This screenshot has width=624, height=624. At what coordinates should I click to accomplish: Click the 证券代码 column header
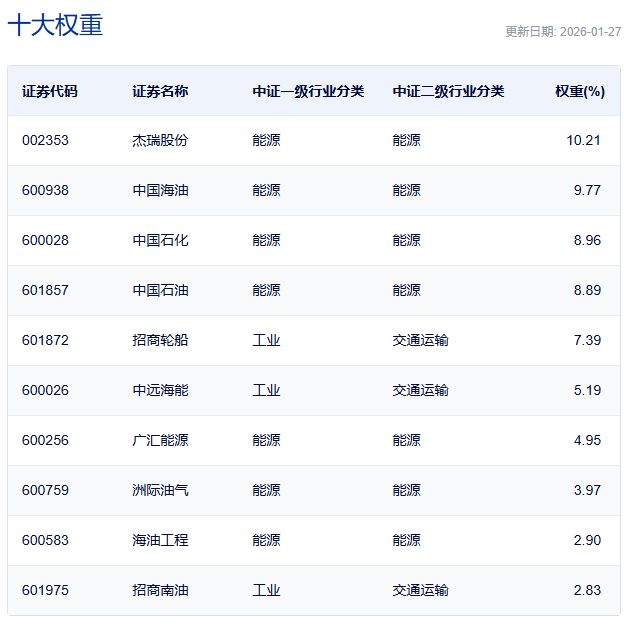[x=49, y=91]
